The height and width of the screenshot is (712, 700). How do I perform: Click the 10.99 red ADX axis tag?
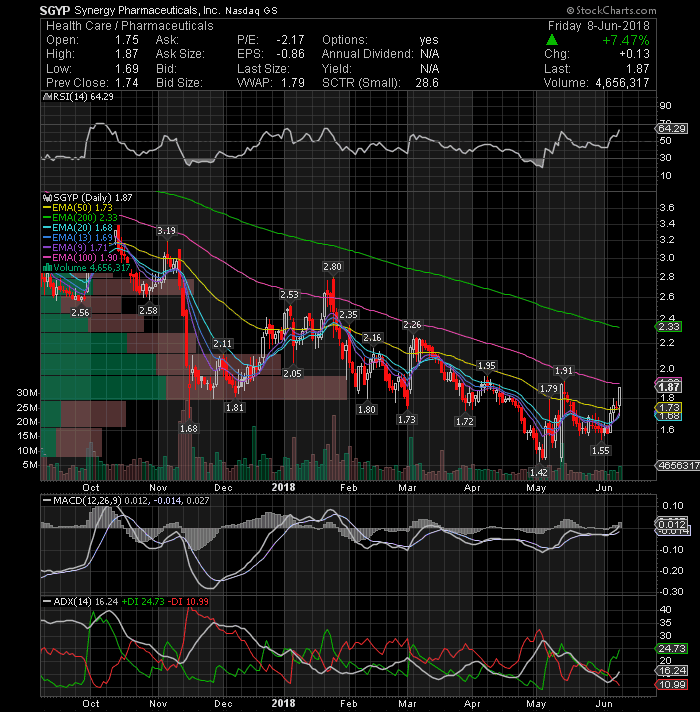pos(672,684)
